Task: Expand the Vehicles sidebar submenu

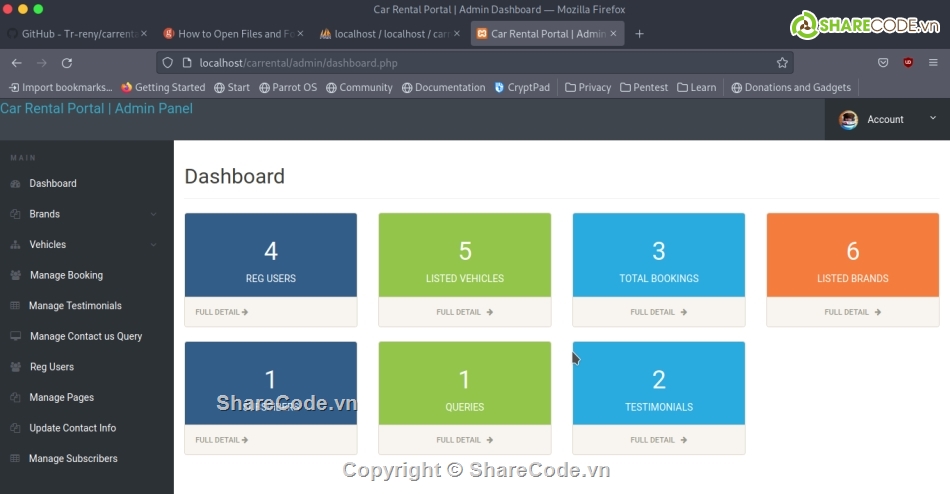Action: tap(153, 245)
